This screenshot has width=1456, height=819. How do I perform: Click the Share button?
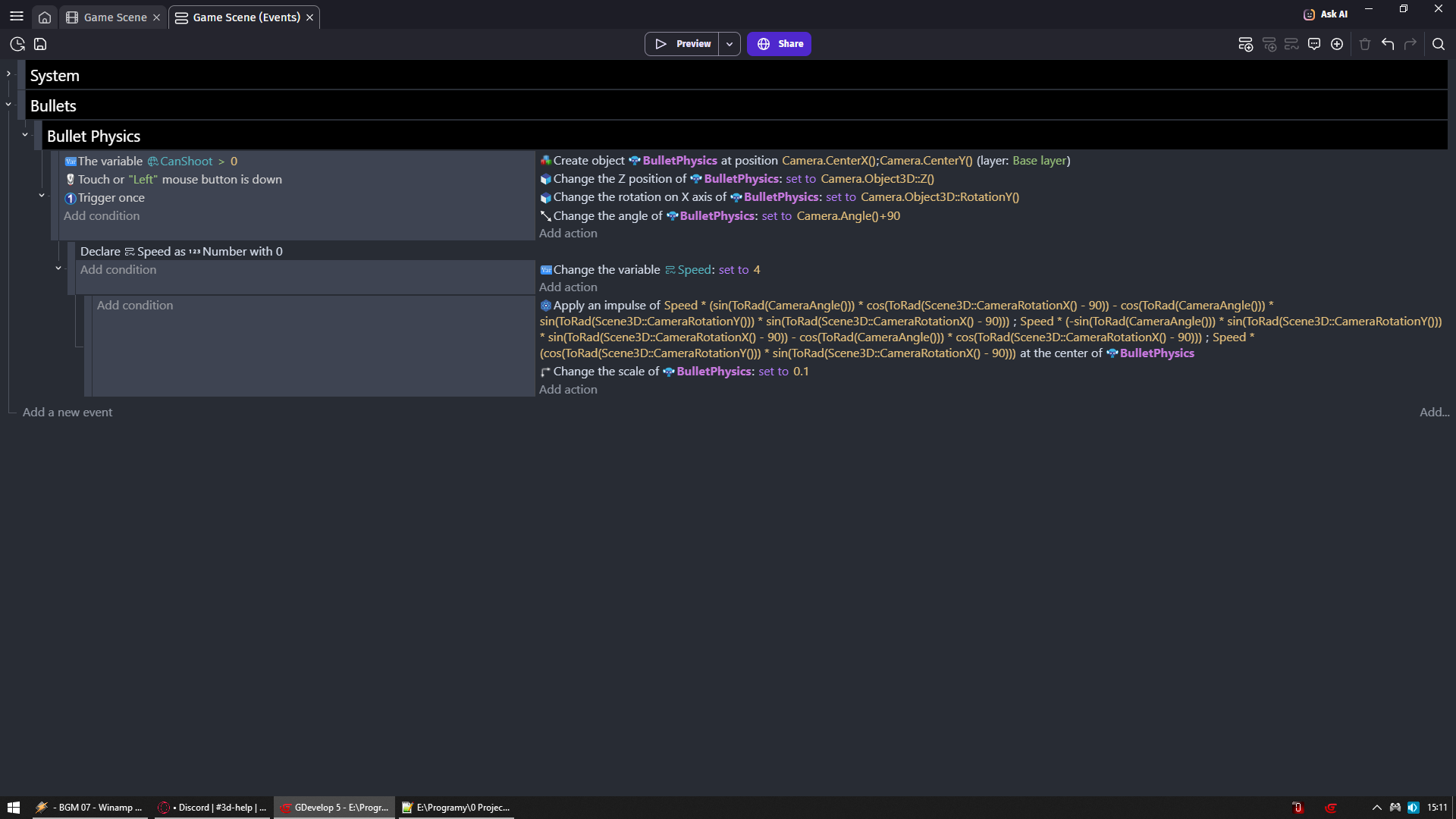[x=779, y=44]
